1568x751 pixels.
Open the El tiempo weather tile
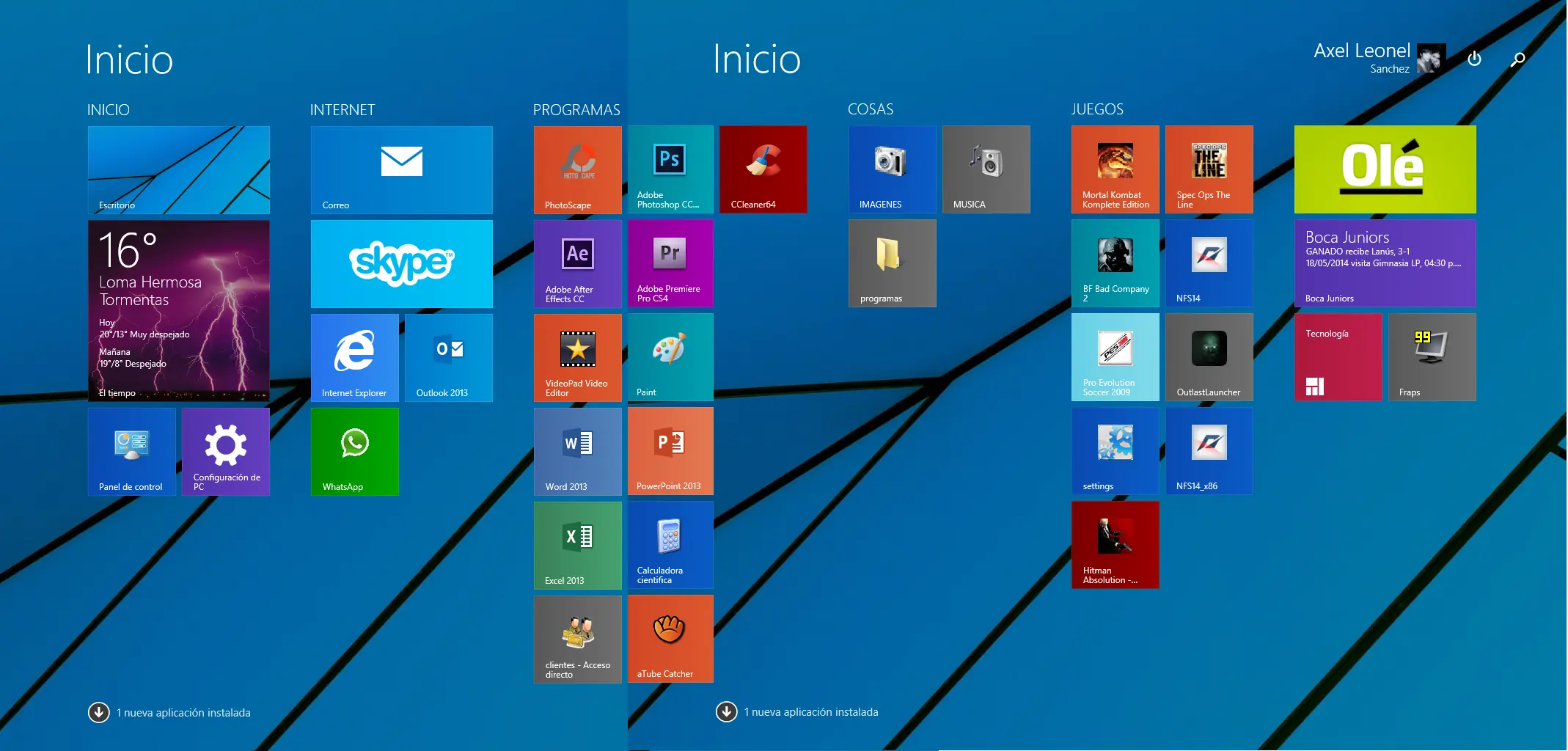[x=179, y=311]
